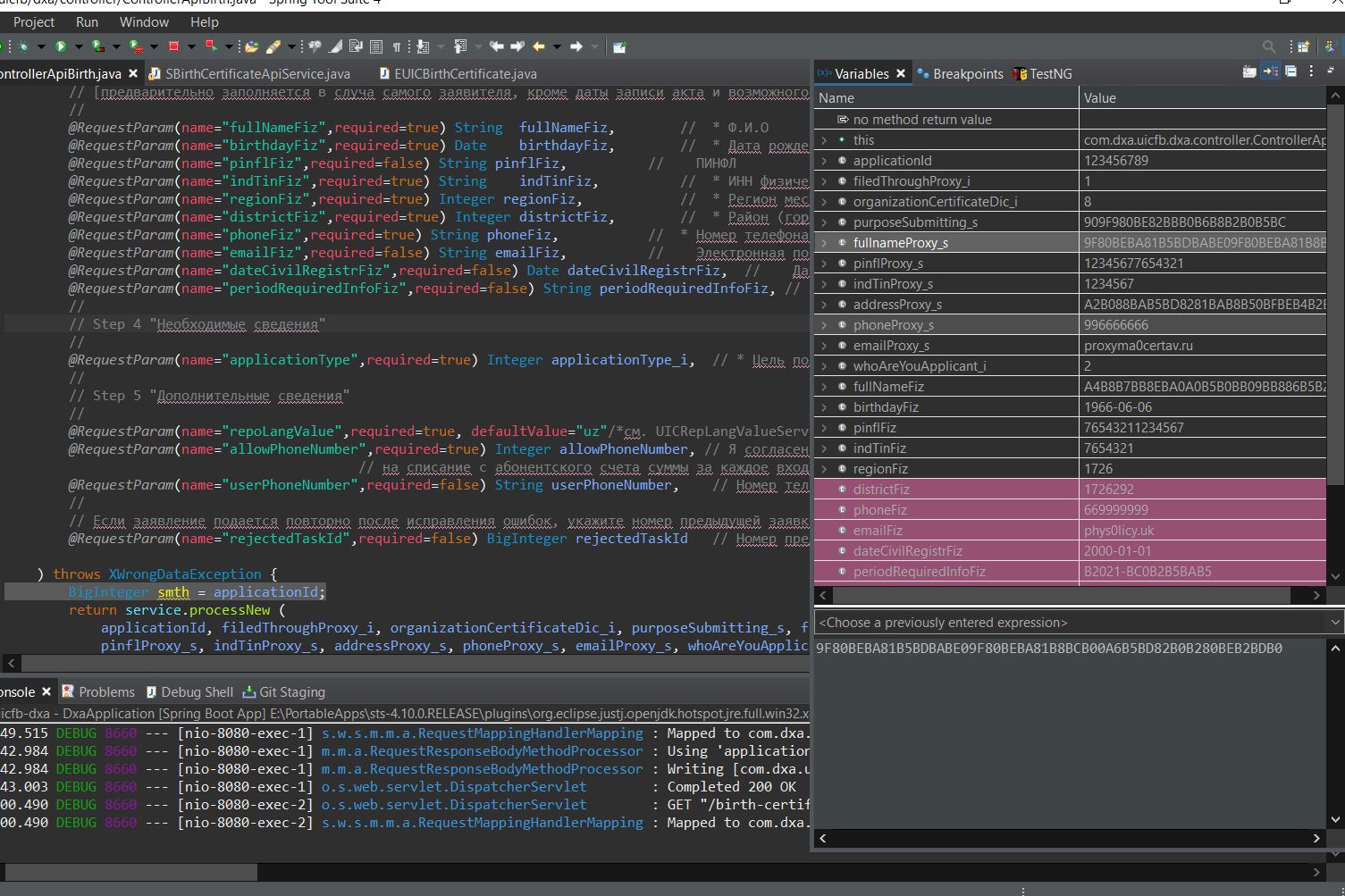Click the Variables view horizontal scrollbar
The image size is (1345, 896).
click(x=1063, y=595)
